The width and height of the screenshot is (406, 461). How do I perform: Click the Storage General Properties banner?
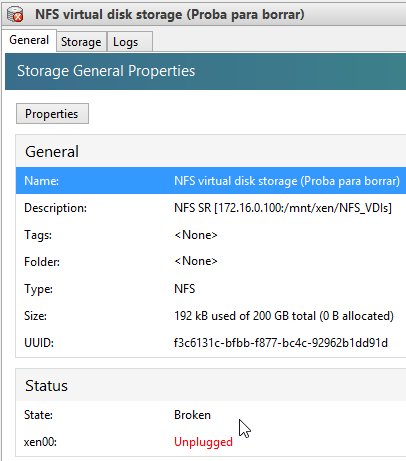205,71
